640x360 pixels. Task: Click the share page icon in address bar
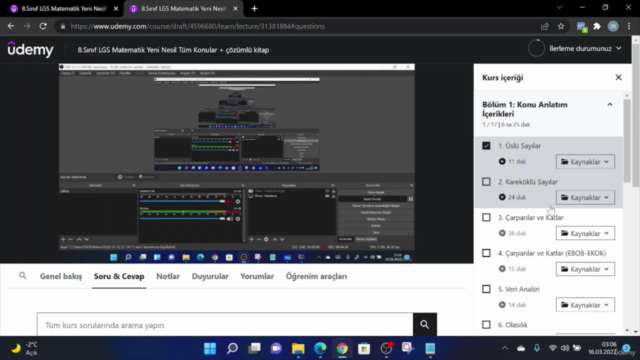tap(545, 26)
